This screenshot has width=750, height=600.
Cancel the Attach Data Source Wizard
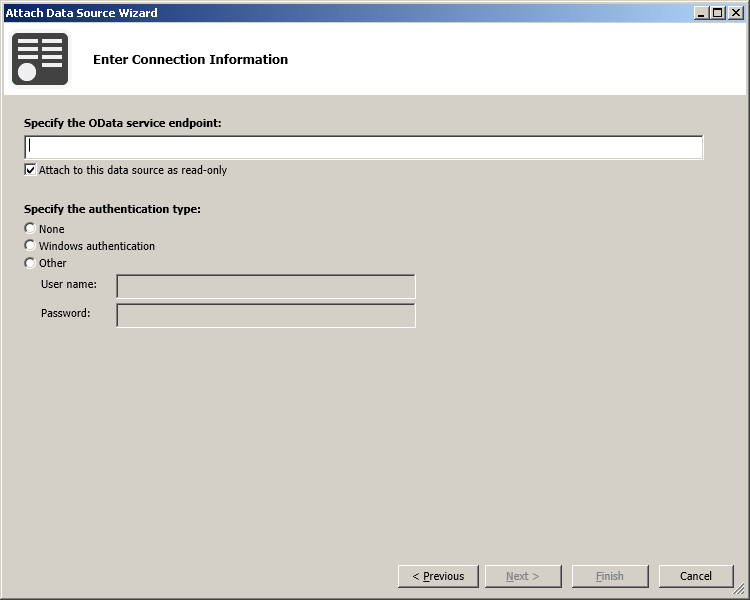(695, 576)
